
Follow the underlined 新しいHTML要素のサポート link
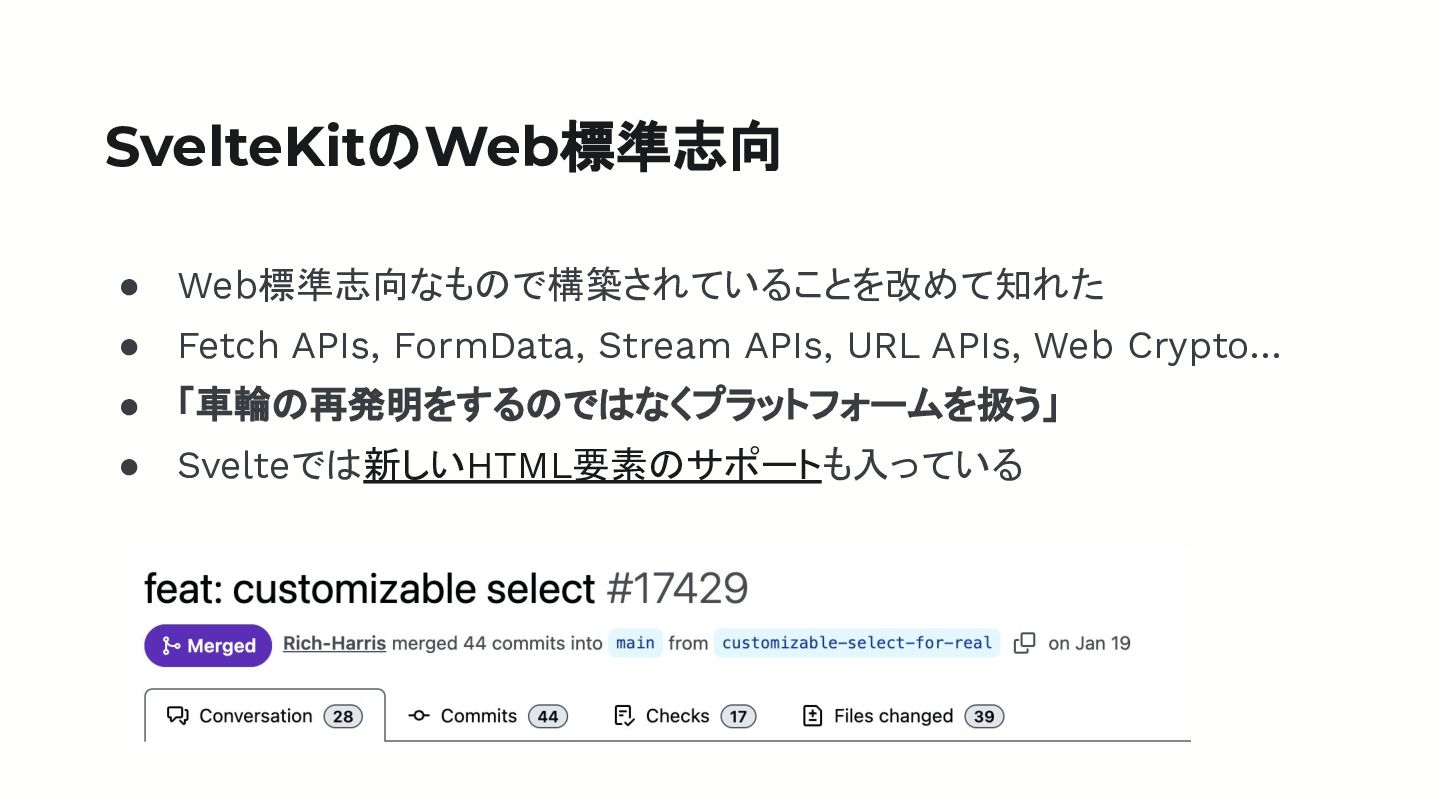point(592,465)
